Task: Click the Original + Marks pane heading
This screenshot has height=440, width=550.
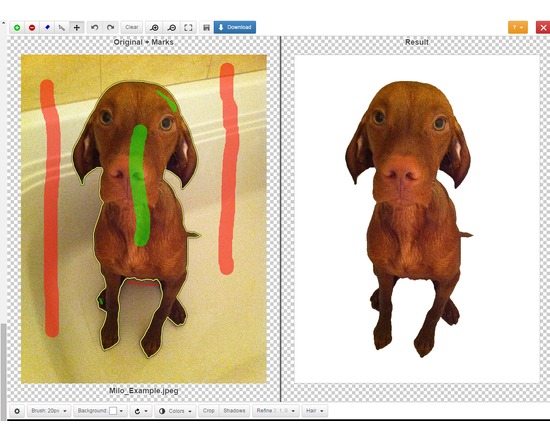Action: point(143,42)
